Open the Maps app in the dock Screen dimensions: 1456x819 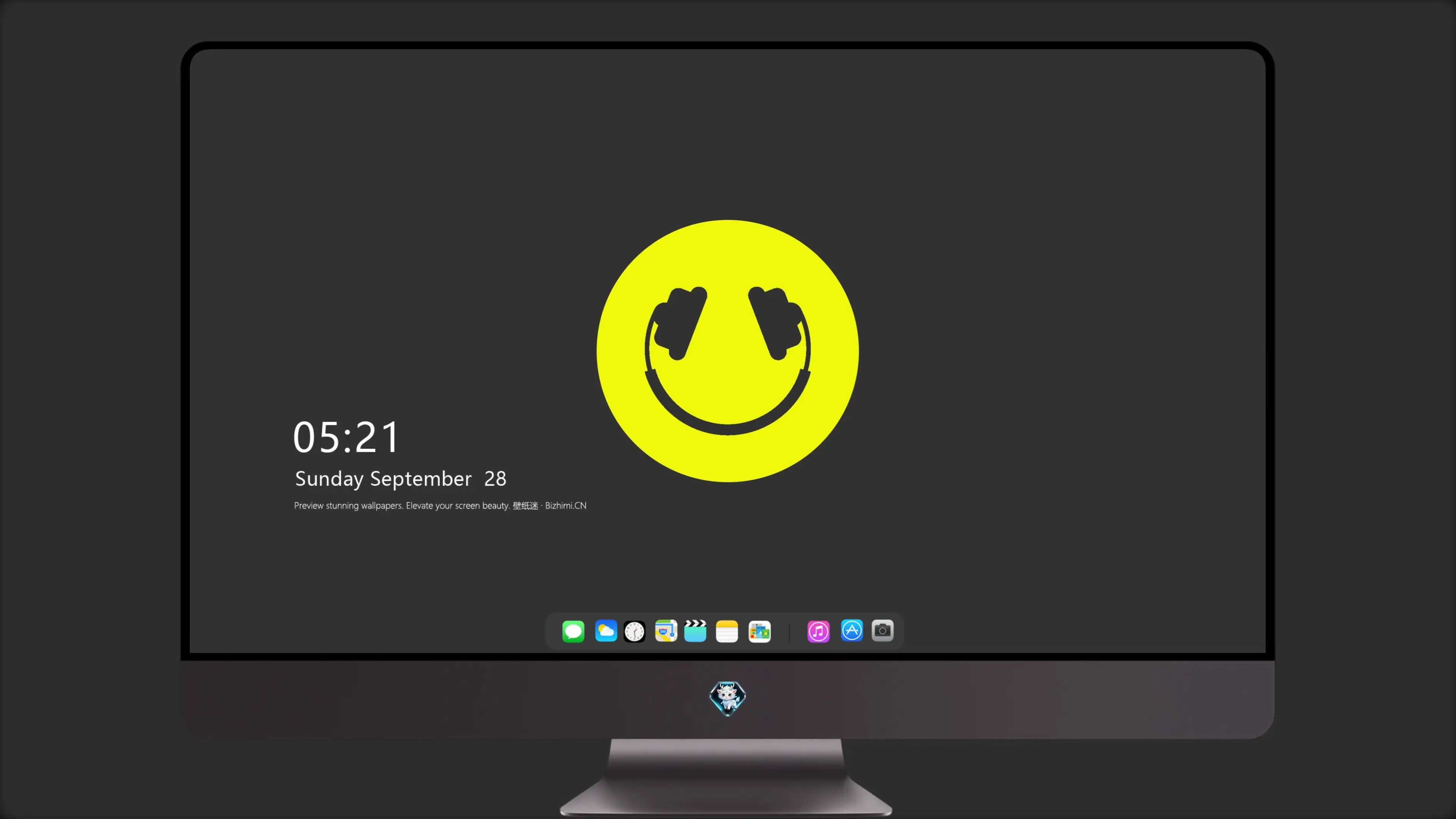point(666,631)
